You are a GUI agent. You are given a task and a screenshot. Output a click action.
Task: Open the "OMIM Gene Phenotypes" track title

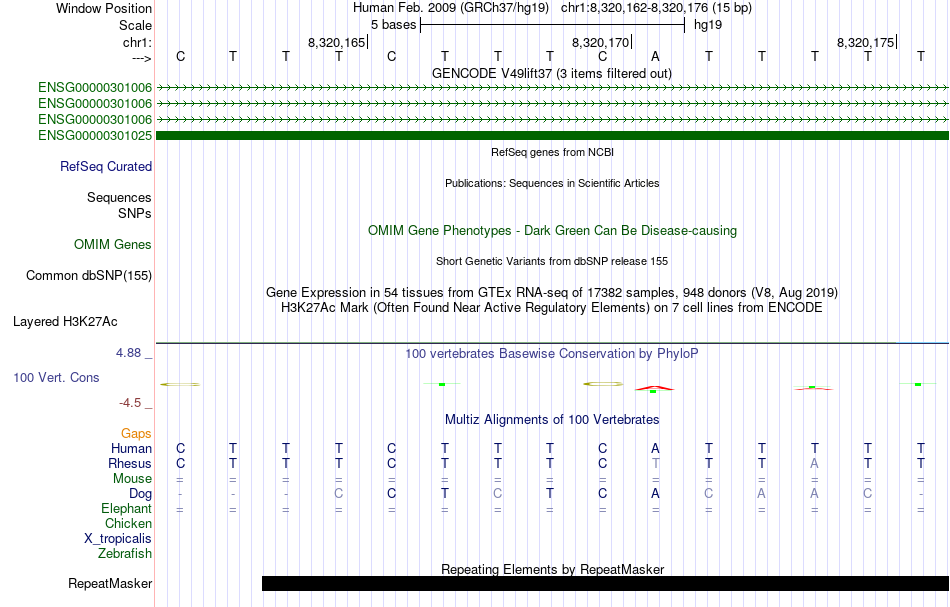[x=553, y=231]
